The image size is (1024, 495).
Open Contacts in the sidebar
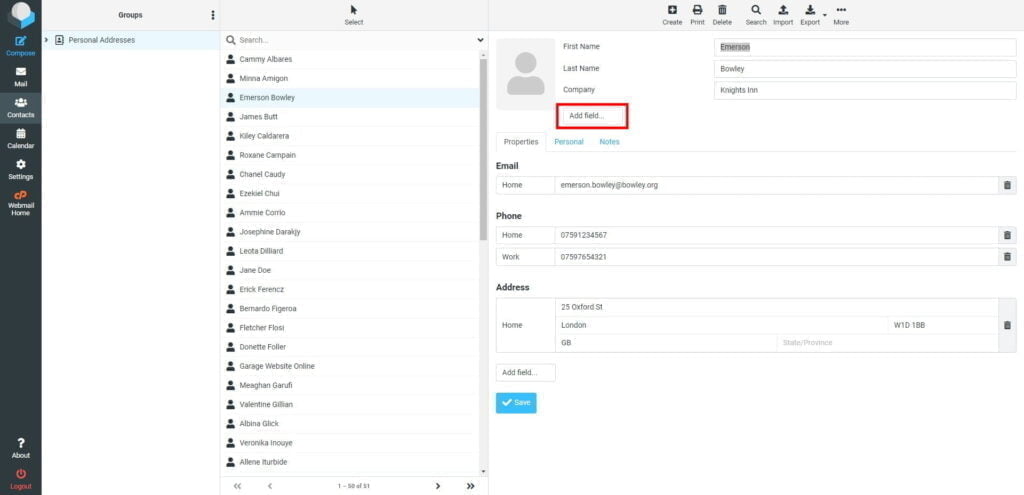tap(20, 108)
